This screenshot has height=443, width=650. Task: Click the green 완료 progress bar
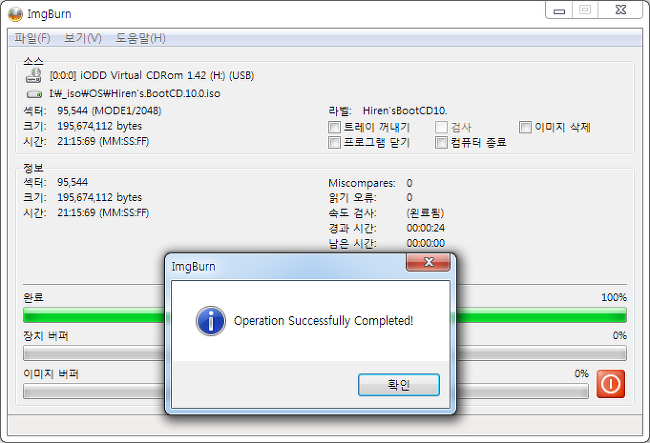pyautogui.click(x=325, y=315)
